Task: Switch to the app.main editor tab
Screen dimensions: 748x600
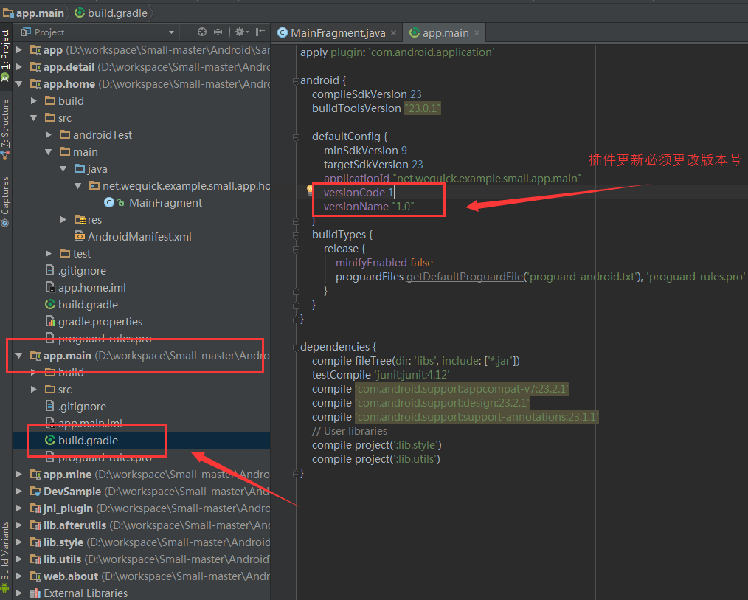Action: pos(445,32)
